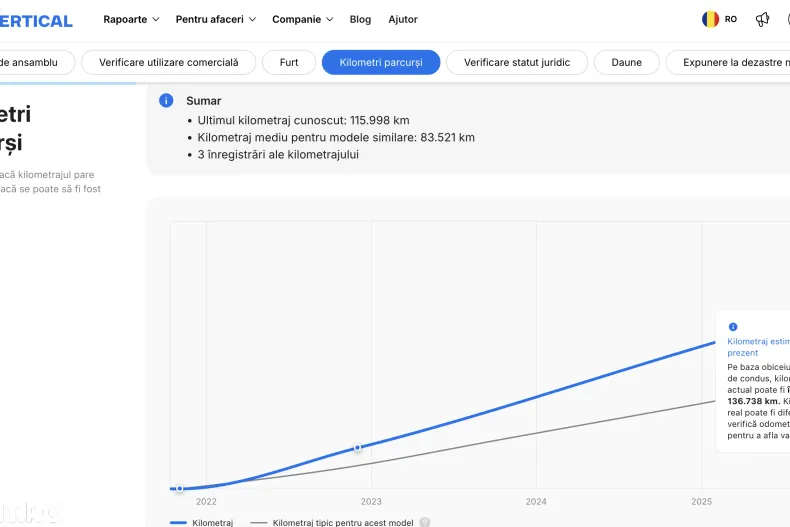This screenshot has width=790, height=527.
Task: Switch to the Furt tab
Action: (289, 62)
